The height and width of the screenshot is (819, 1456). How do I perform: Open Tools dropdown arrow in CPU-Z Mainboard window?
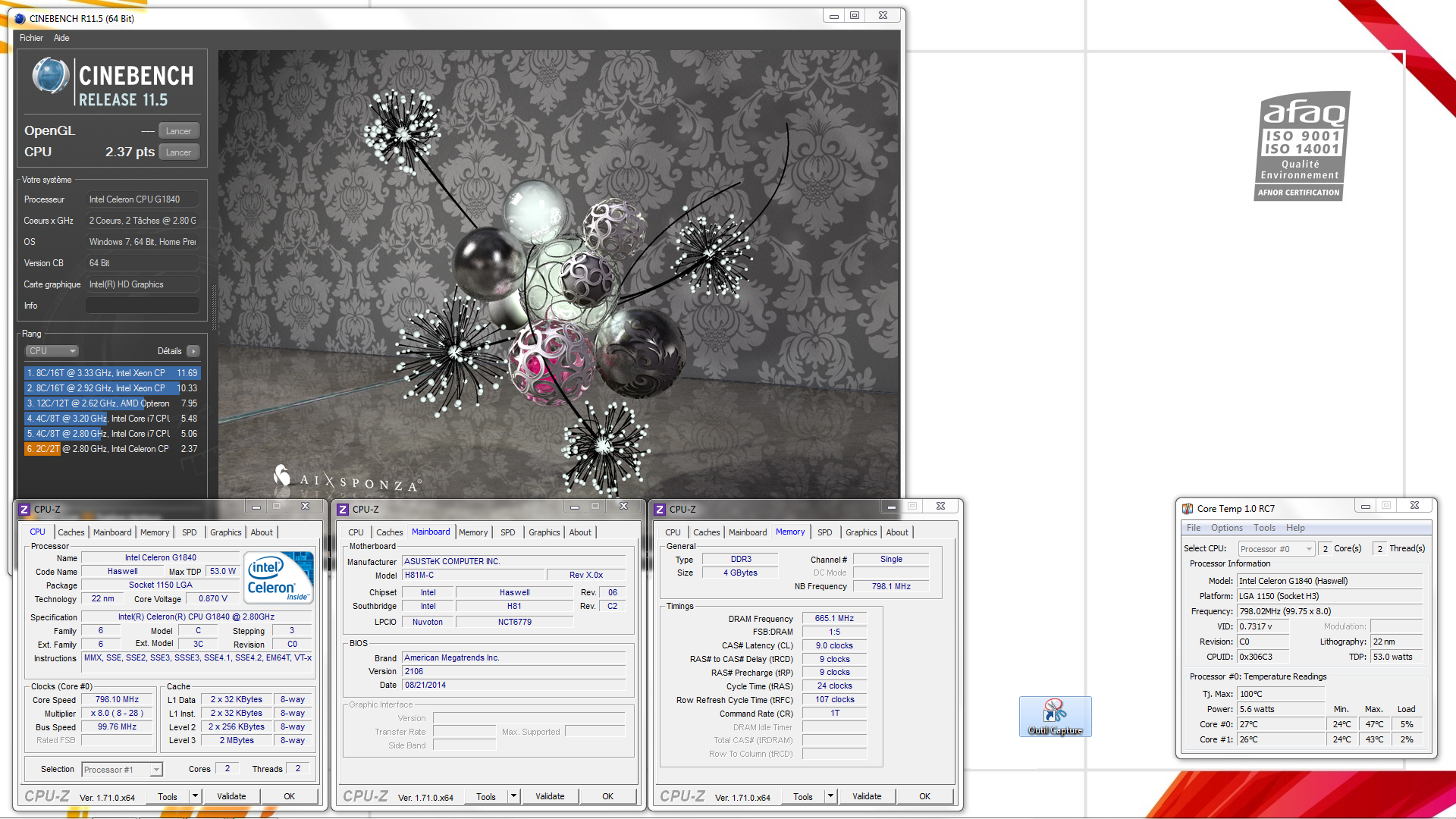pyautogui.click(x=513, y=796)
